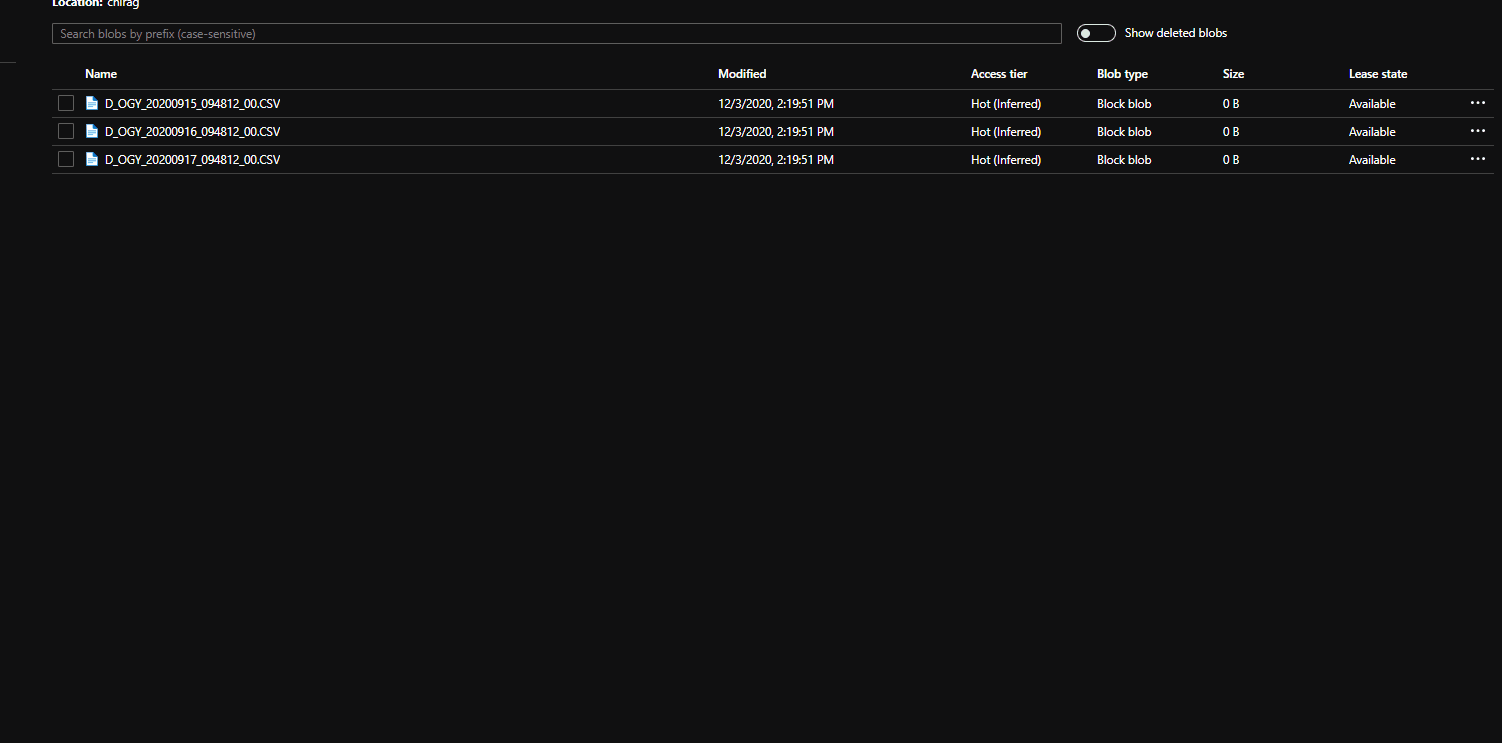Screen dimensions: 1502x743
Task: Open the ellipsis menu on the D_OGY_20200917 row
Action: [1478, 158]
